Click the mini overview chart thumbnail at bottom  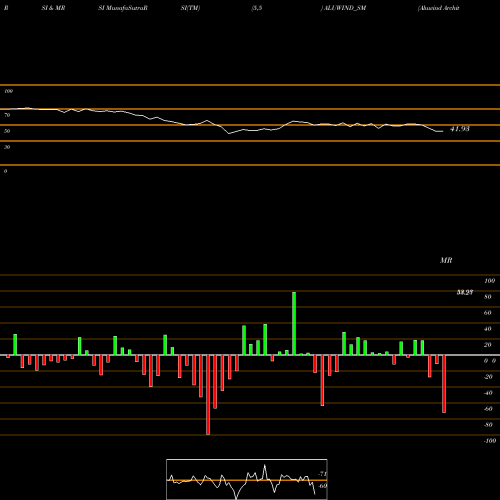pyautogui.click(x=247, y=479)
